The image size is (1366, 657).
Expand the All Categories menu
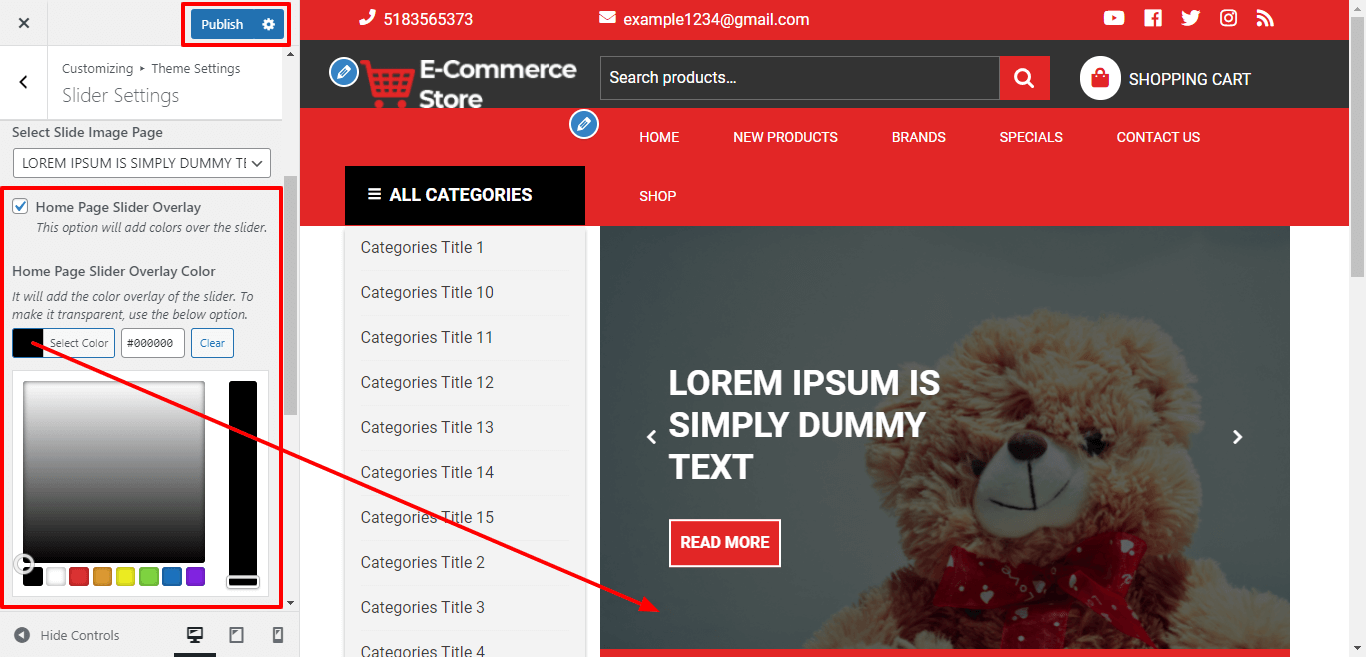pyautogui.click(x=464, y=195)
